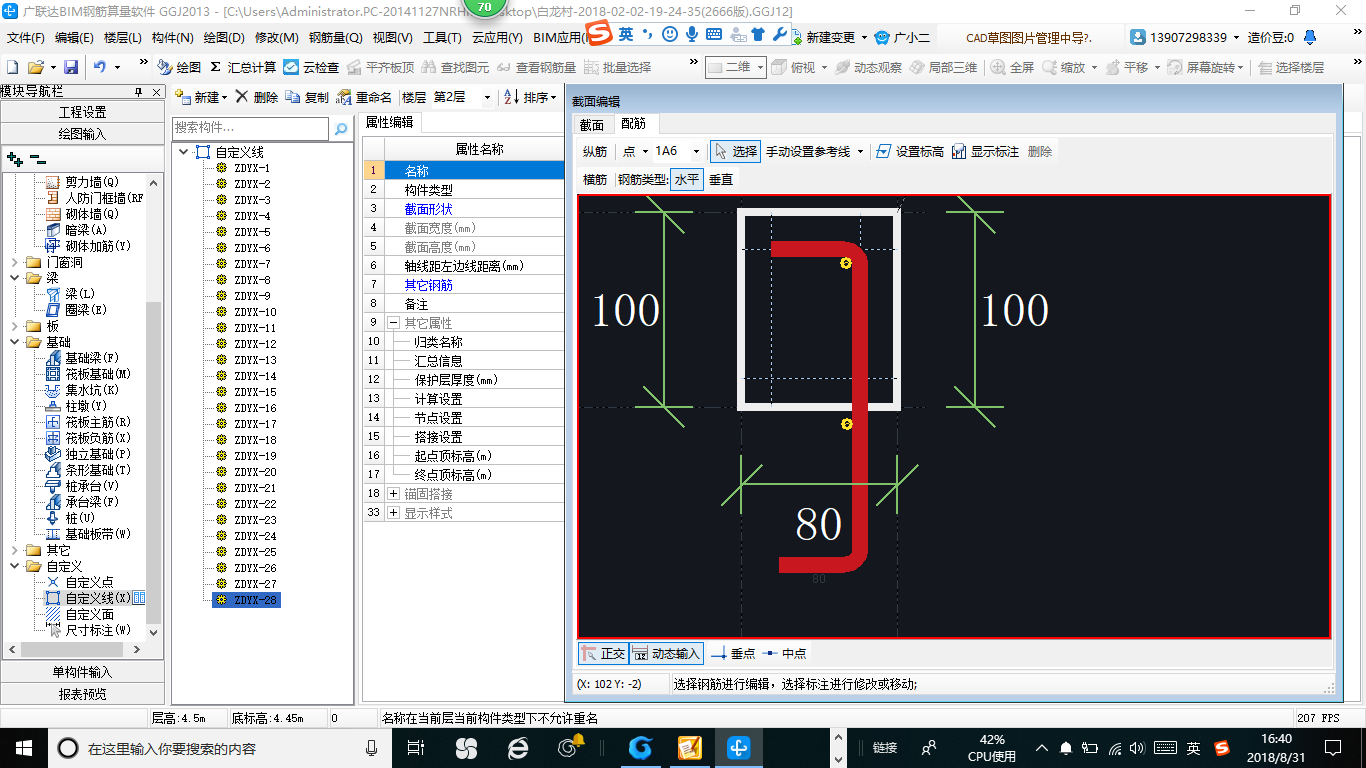
Task: Click the search component input field
Action: coord(250,128)
